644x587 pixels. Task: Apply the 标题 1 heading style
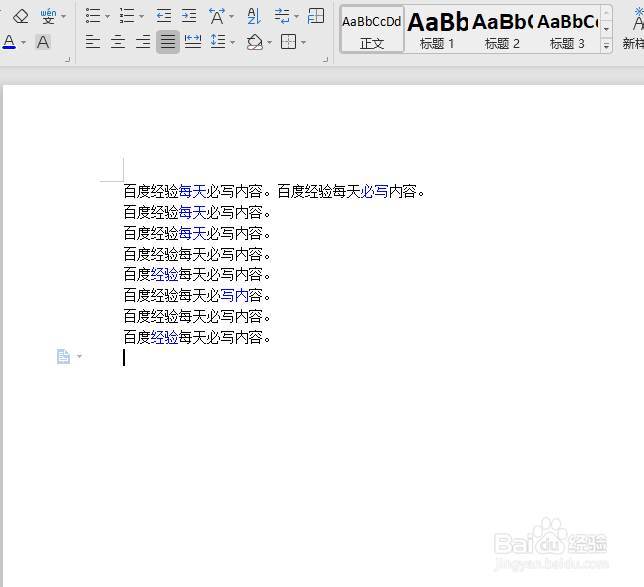437,29
